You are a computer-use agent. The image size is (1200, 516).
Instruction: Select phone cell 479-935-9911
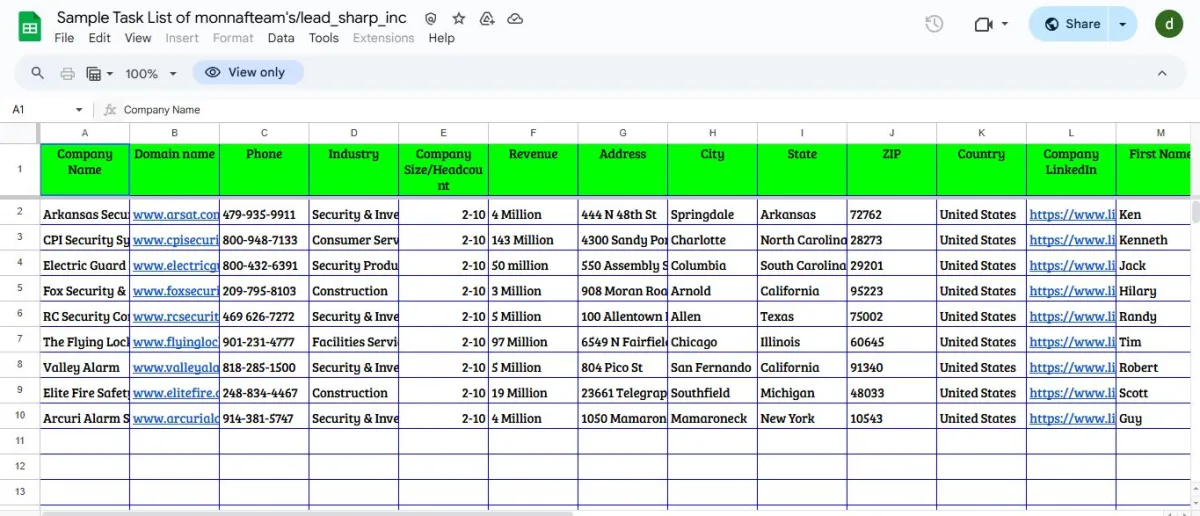[264, 214]
